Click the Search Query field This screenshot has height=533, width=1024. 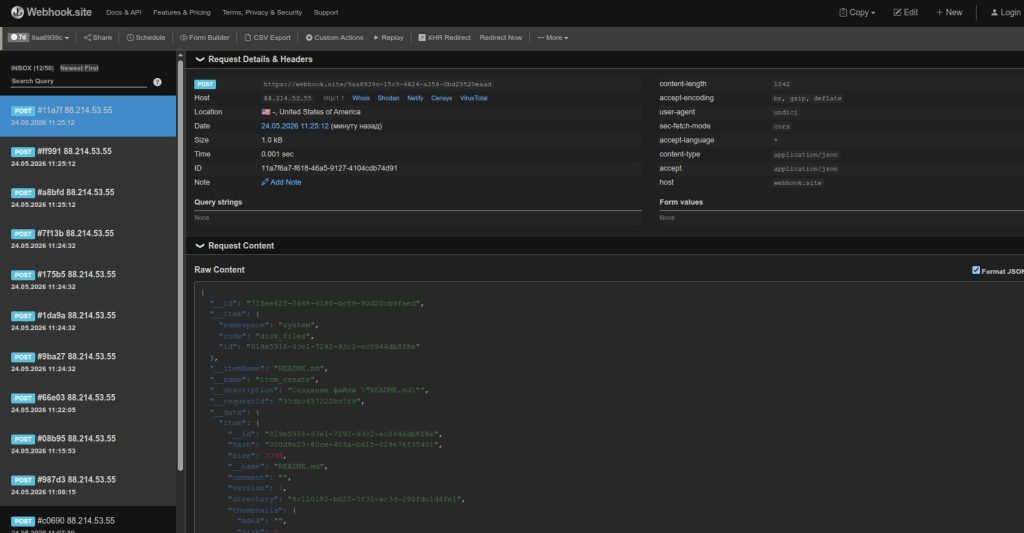[78, 82]
